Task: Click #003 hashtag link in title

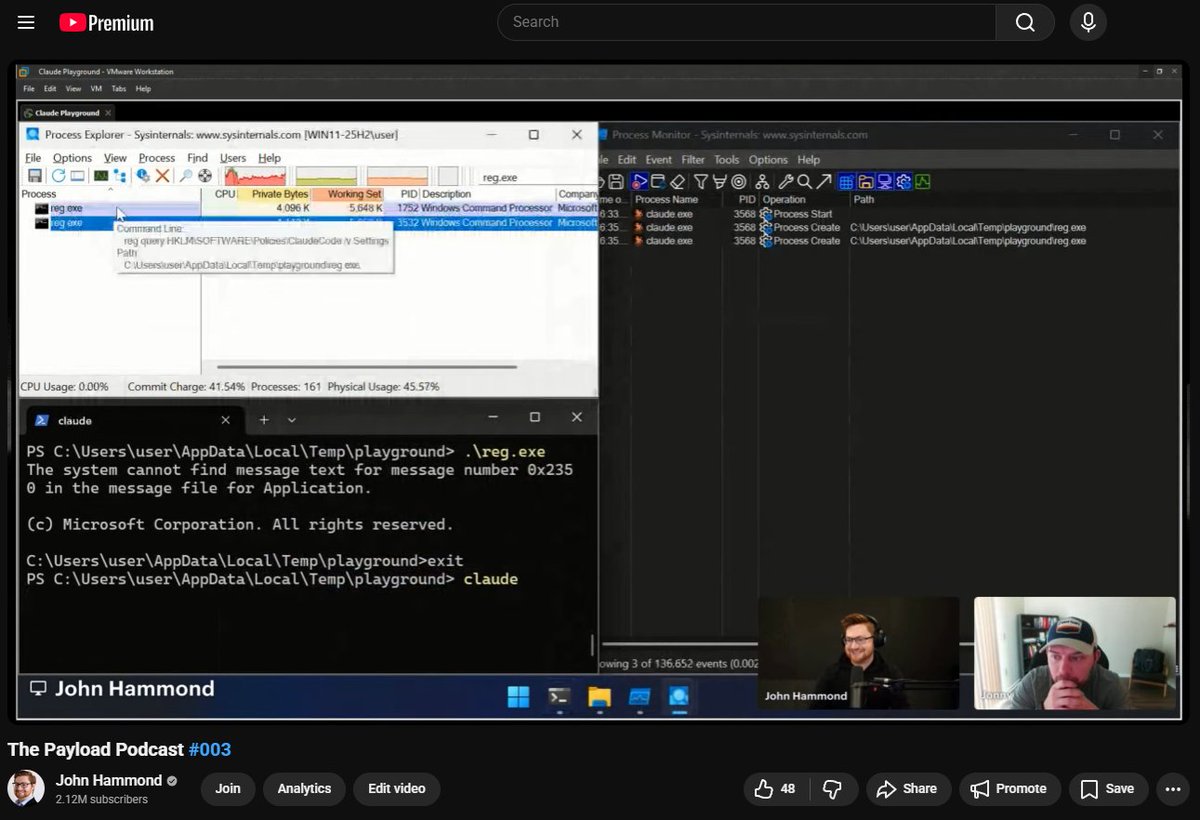Action: (210, 749)
